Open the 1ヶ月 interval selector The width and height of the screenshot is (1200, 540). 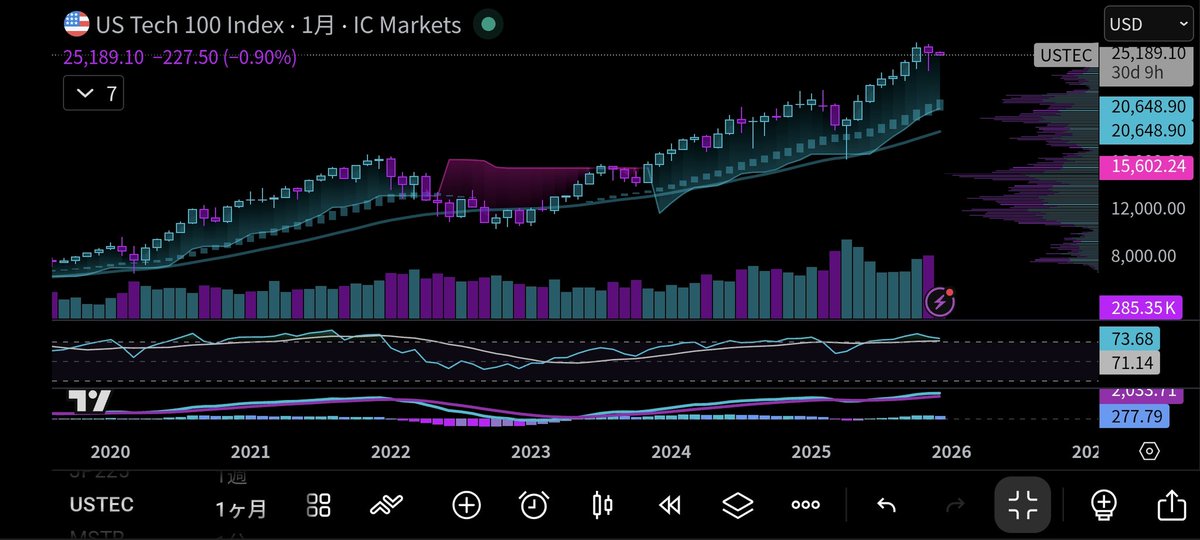[x=242, y=508]
